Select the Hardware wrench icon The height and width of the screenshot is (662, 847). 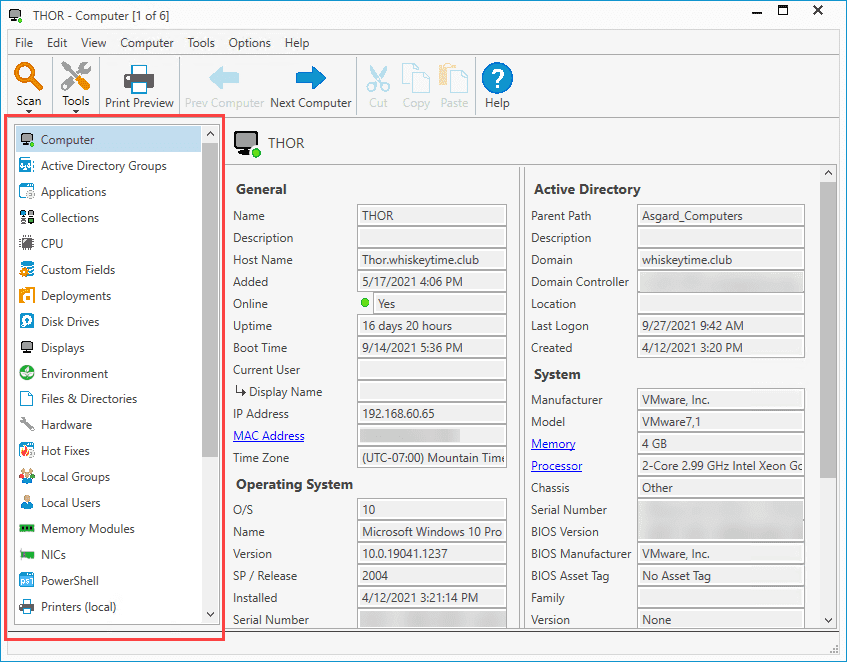pyautogui.click(x=27, y=424)
